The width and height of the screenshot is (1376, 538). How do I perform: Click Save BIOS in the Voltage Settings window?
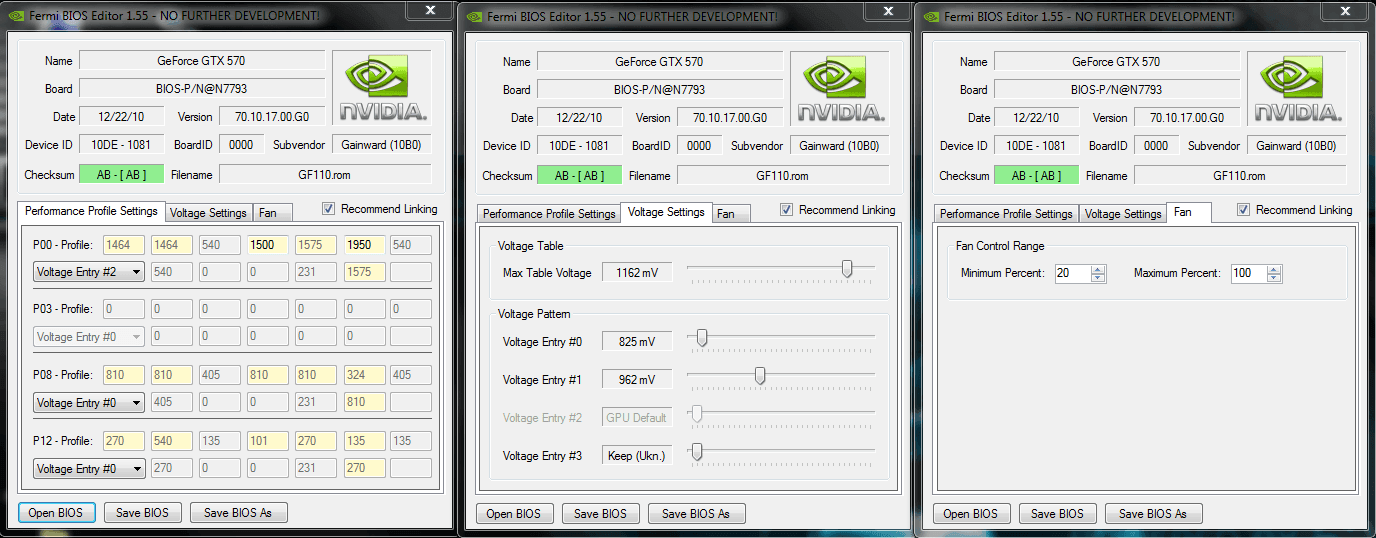pos(600,514)
